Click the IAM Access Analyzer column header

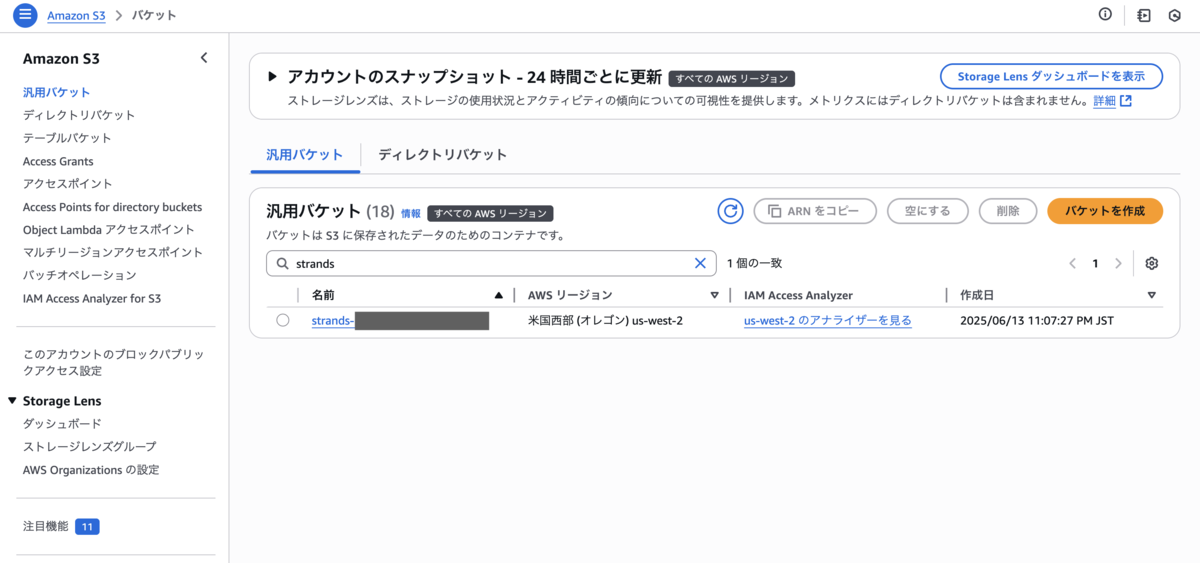click(798, 295)
